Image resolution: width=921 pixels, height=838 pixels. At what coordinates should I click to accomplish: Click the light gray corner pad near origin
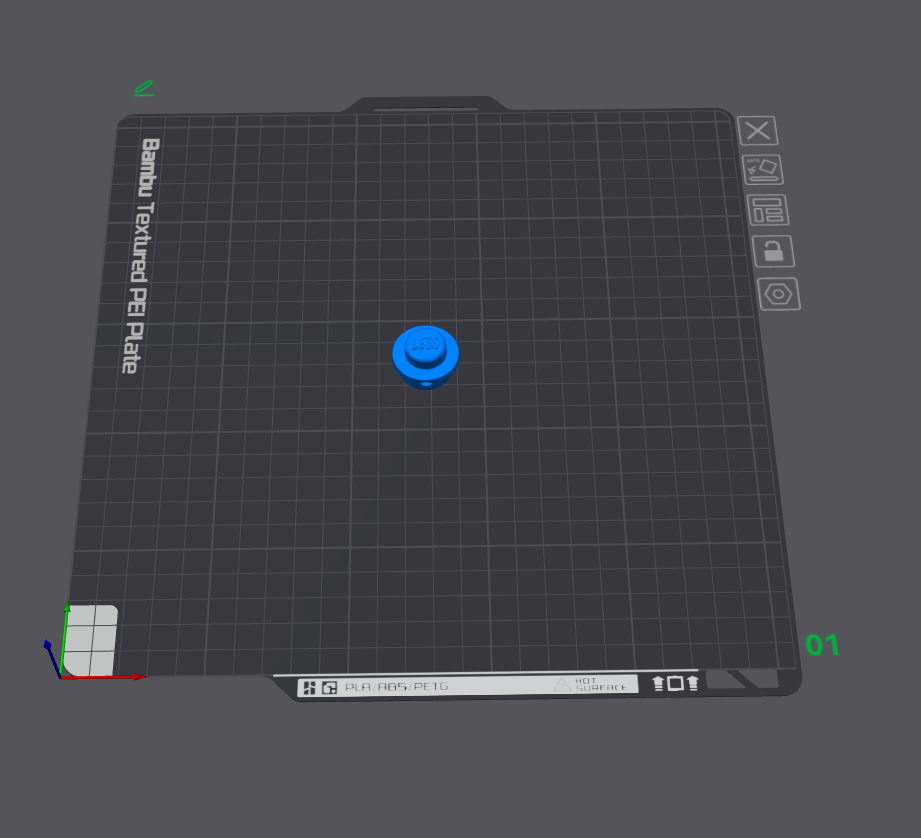click(90, 641)
